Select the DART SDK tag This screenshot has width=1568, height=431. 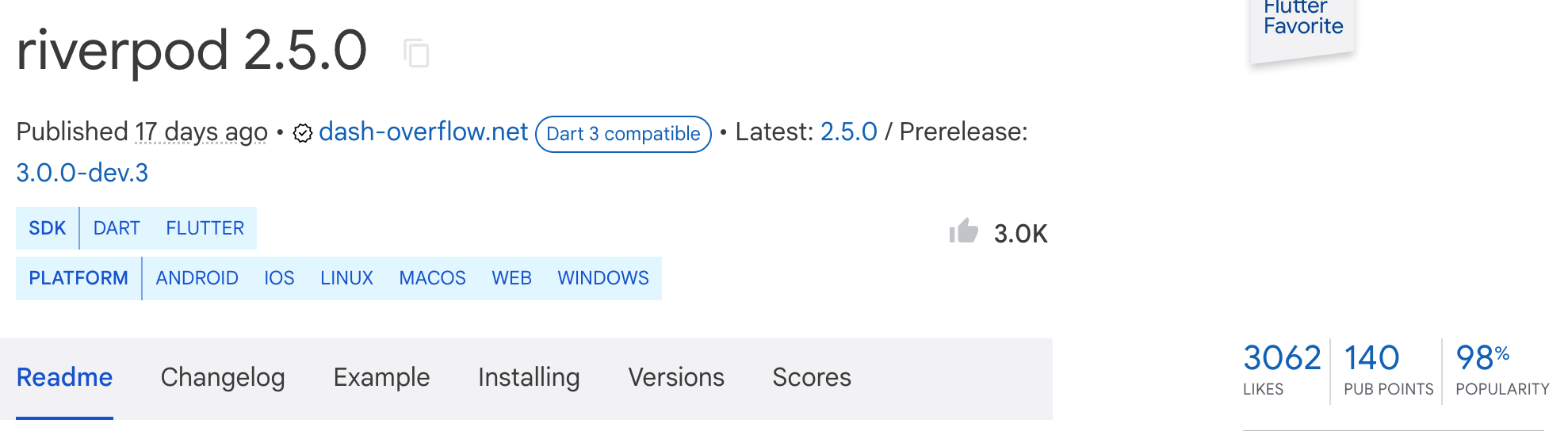click(117, 228)
